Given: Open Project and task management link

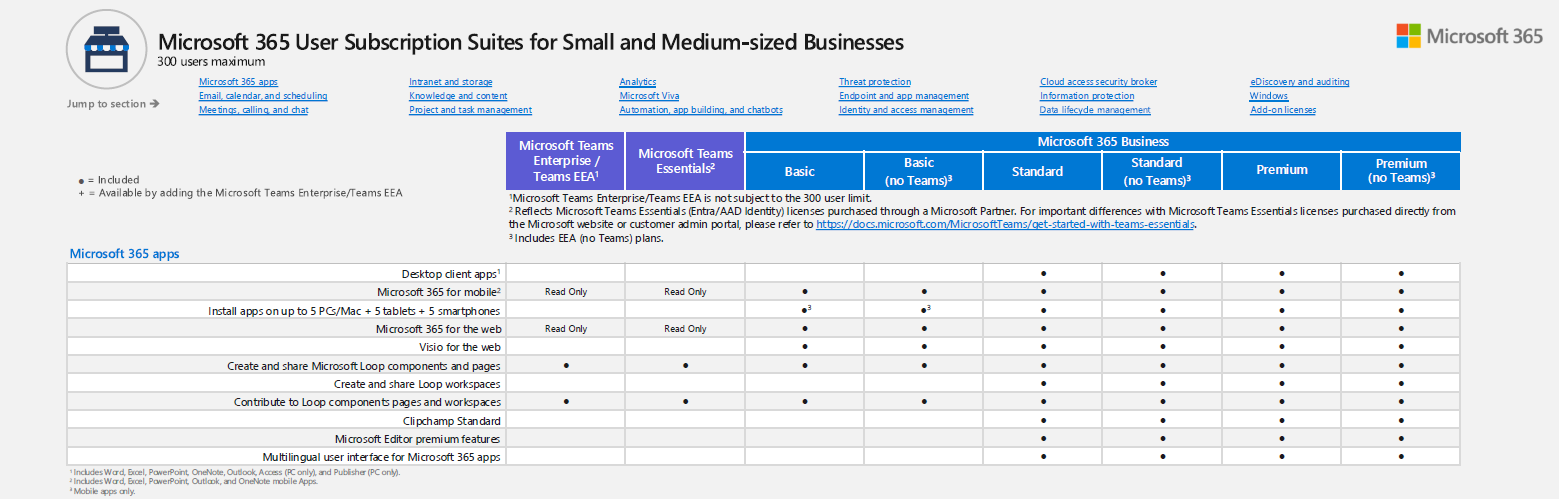Looking at the screenshot, I should click(x=470, y=110).
